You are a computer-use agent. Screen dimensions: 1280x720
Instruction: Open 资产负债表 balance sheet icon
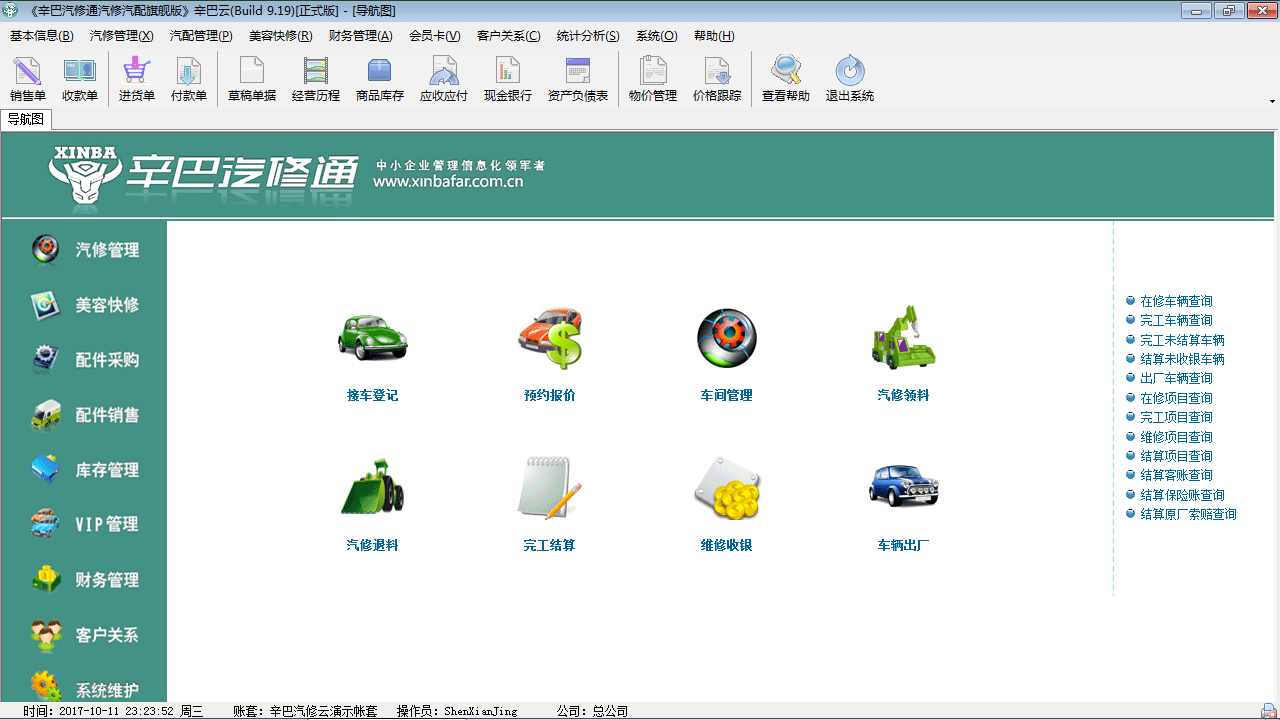(x=578, y=79)
